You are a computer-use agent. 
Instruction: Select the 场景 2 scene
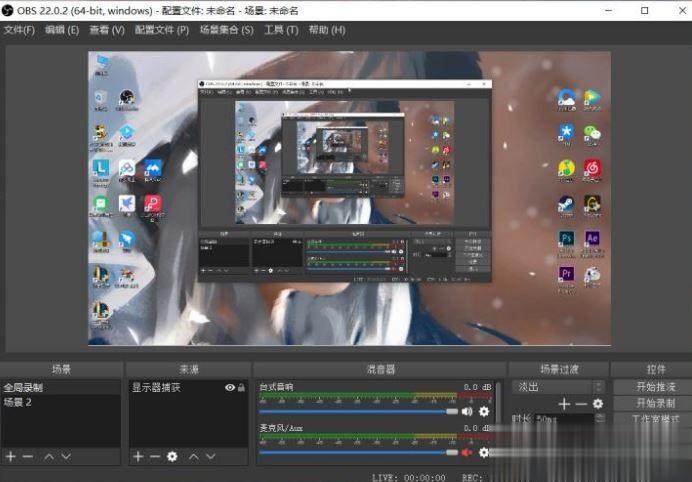click(60, 402)
